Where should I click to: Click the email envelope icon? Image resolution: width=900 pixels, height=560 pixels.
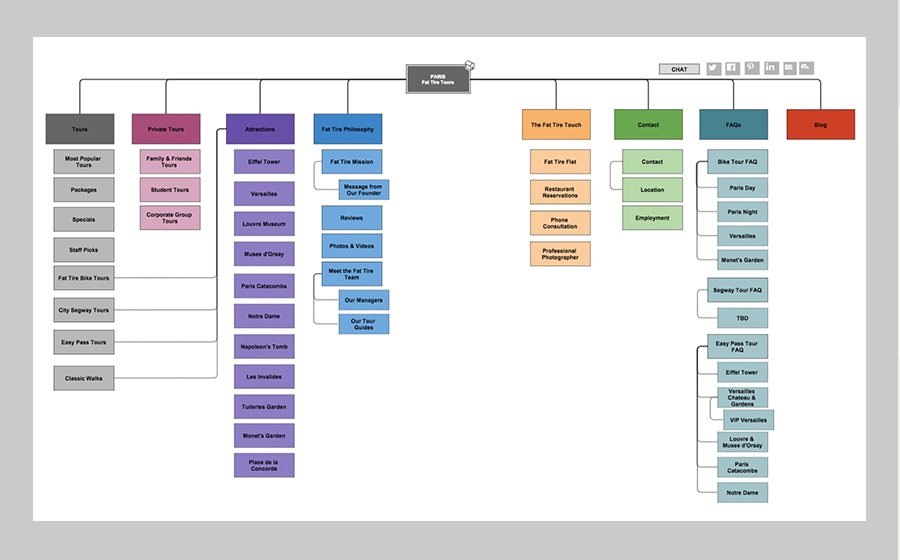tap(789, 68)
